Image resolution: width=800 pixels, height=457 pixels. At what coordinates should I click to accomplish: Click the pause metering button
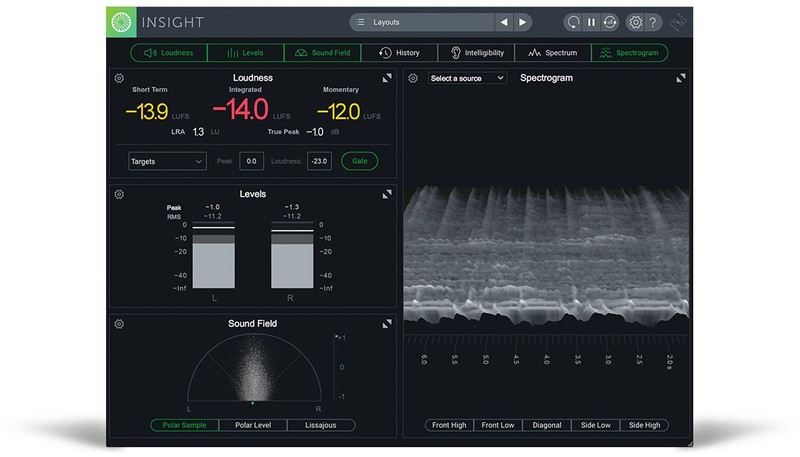point(591,21)
